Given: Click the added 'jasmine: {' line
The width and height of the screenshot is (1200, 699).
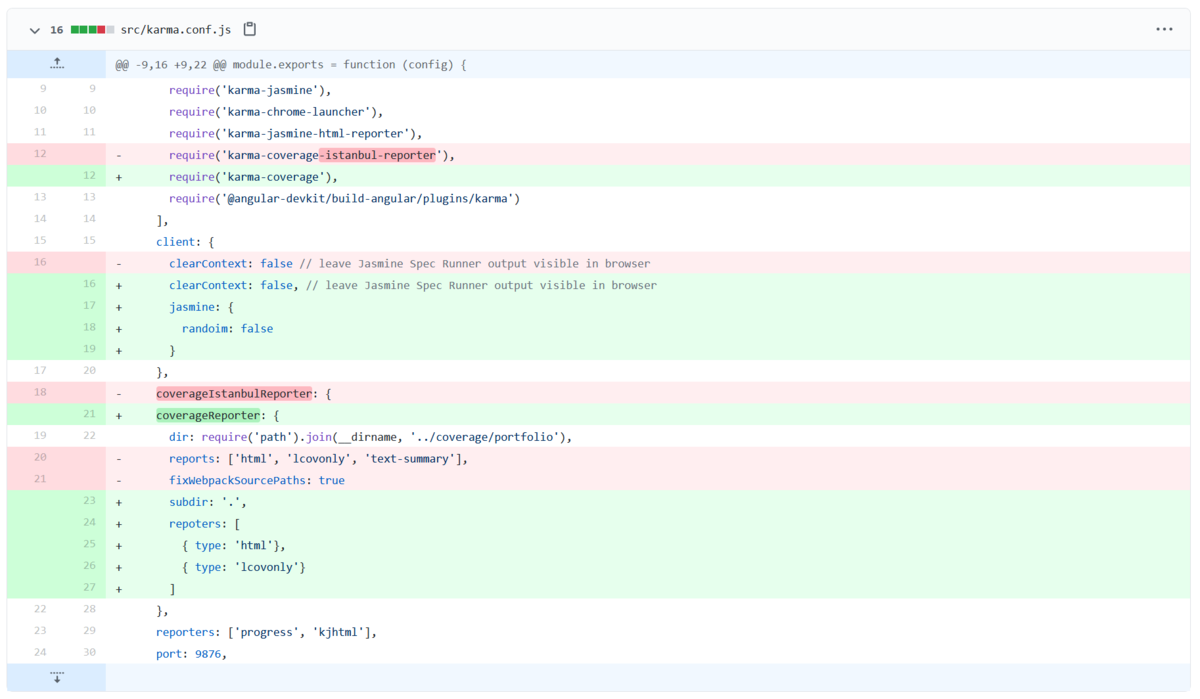Looking at the screenshot, I should point(648,307).
